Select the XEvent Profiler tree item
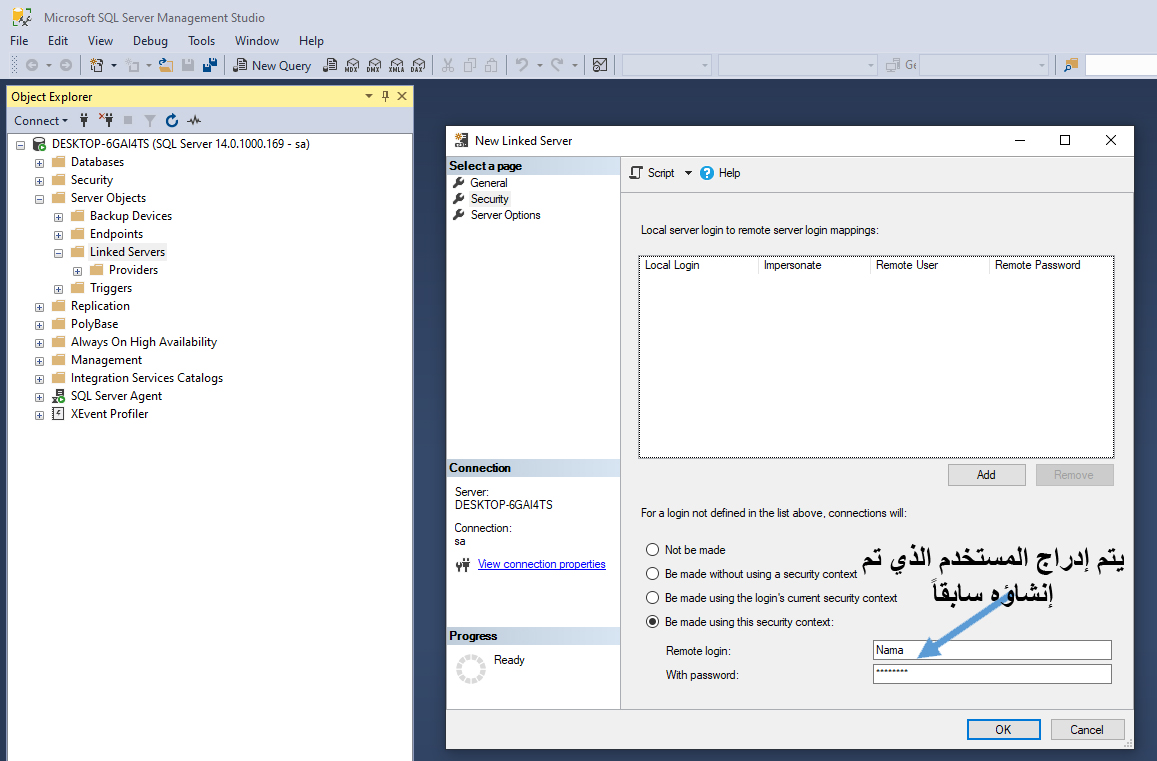This screenshot has width=1157, height=761. point(109,414)
